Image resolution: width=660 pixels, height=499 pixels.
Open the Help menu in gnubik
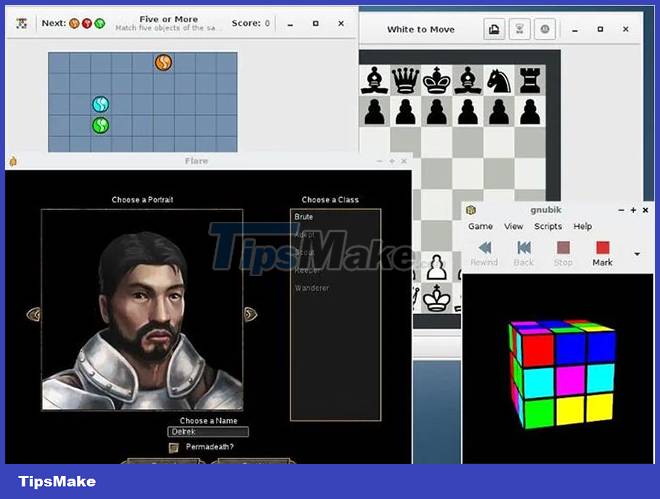(583, 226)
